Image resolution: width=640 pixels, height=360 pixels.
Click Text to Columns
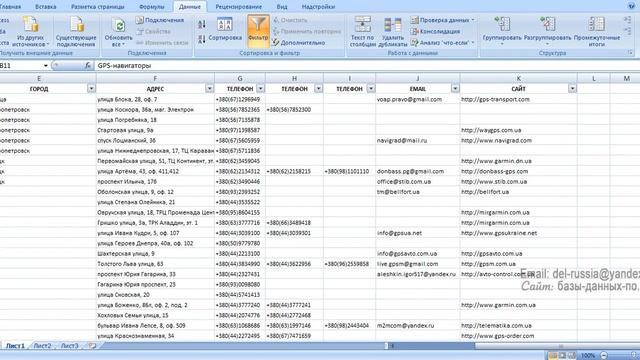[x=362, y=31]
